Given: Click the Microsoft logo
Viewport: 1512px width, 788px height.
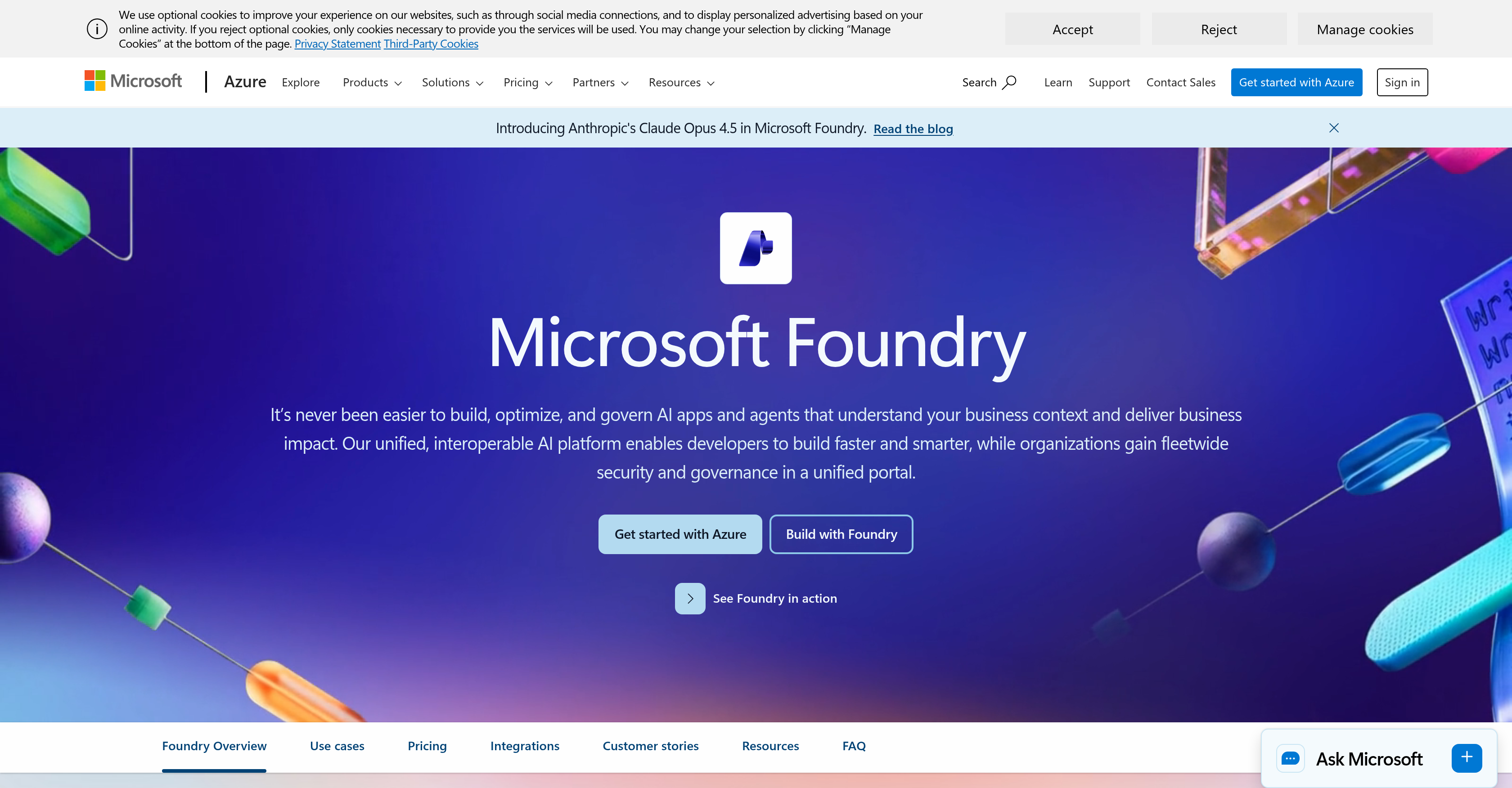Looking at the screenshot, I should 133,81.
